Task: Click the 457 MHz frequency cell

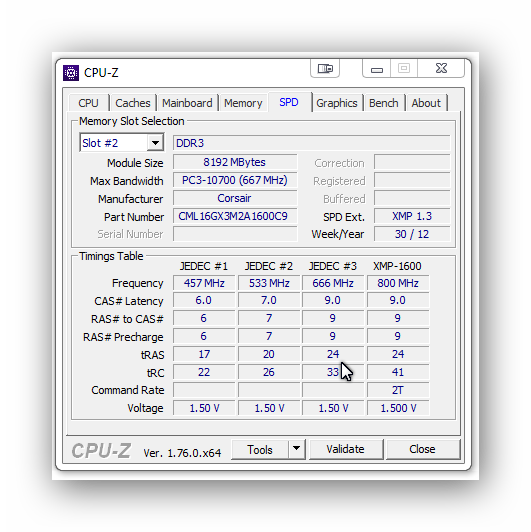Action: (204, 283)
